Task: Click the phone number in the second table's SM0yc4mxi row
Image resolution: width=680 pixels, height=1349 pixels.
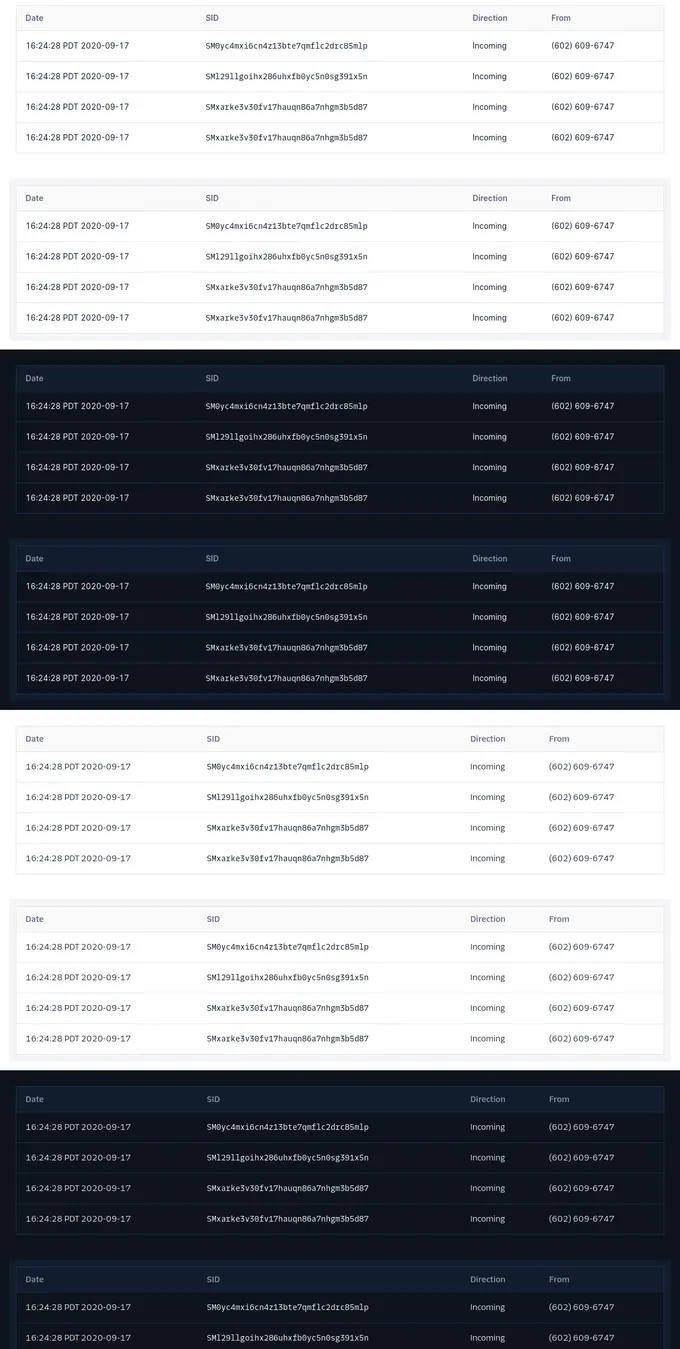Action: click(x=583, y=226)
